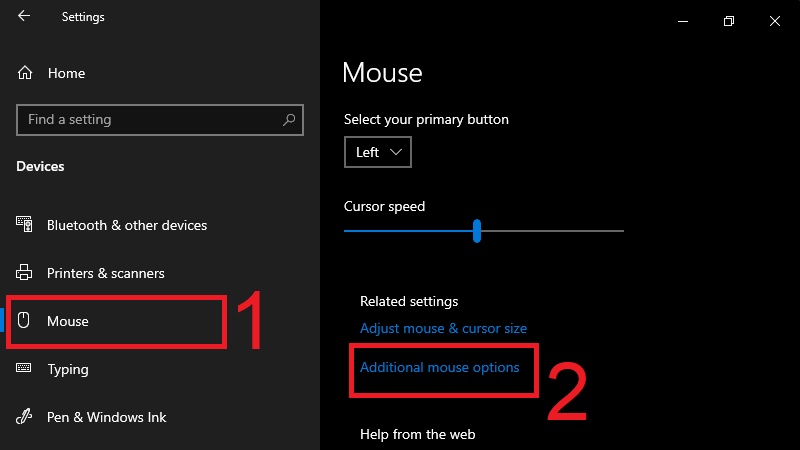Click Additional mouse options link
The image size is (800, 450).
pyautogui.click(x=439, y=367)
